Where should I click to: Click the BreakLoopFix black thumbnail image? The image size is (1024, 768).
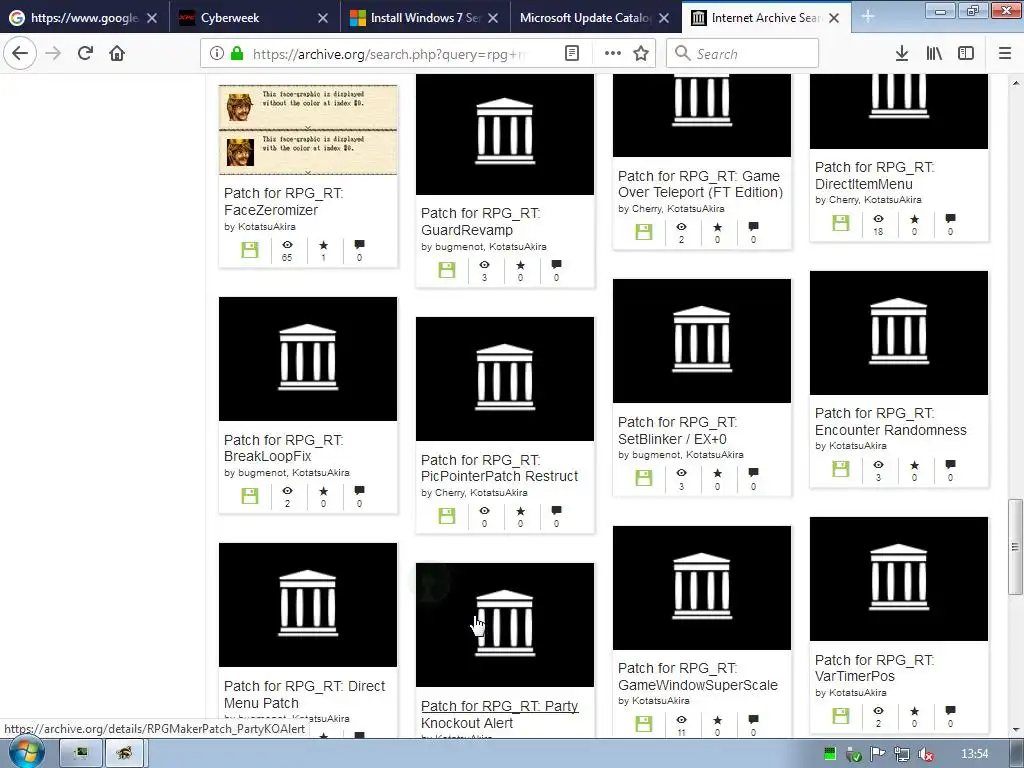point(308,359)
